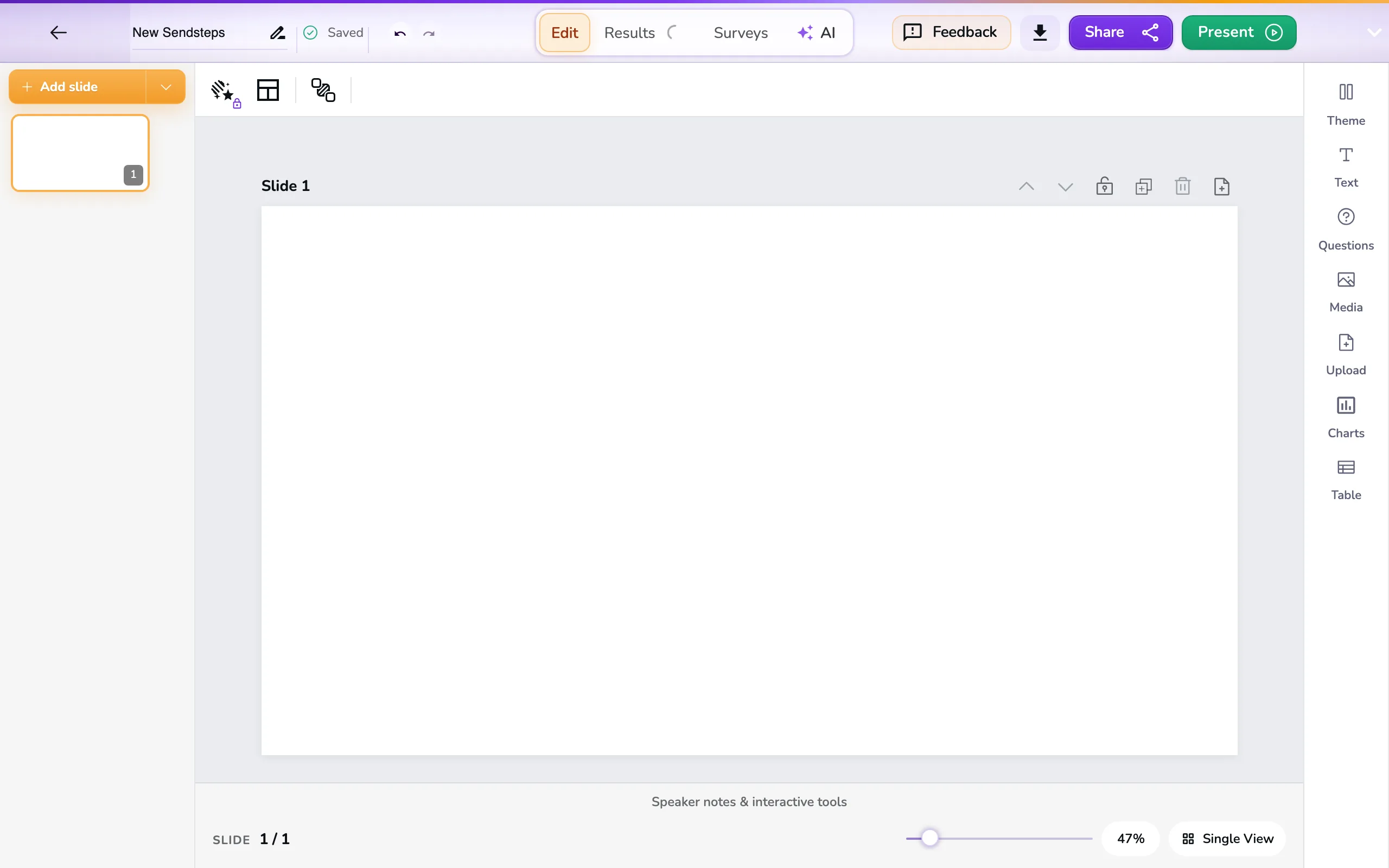The width and height of the screenshot is (1389, 868).
Task: Open the Upload panel
Action: coord(1346,355)
